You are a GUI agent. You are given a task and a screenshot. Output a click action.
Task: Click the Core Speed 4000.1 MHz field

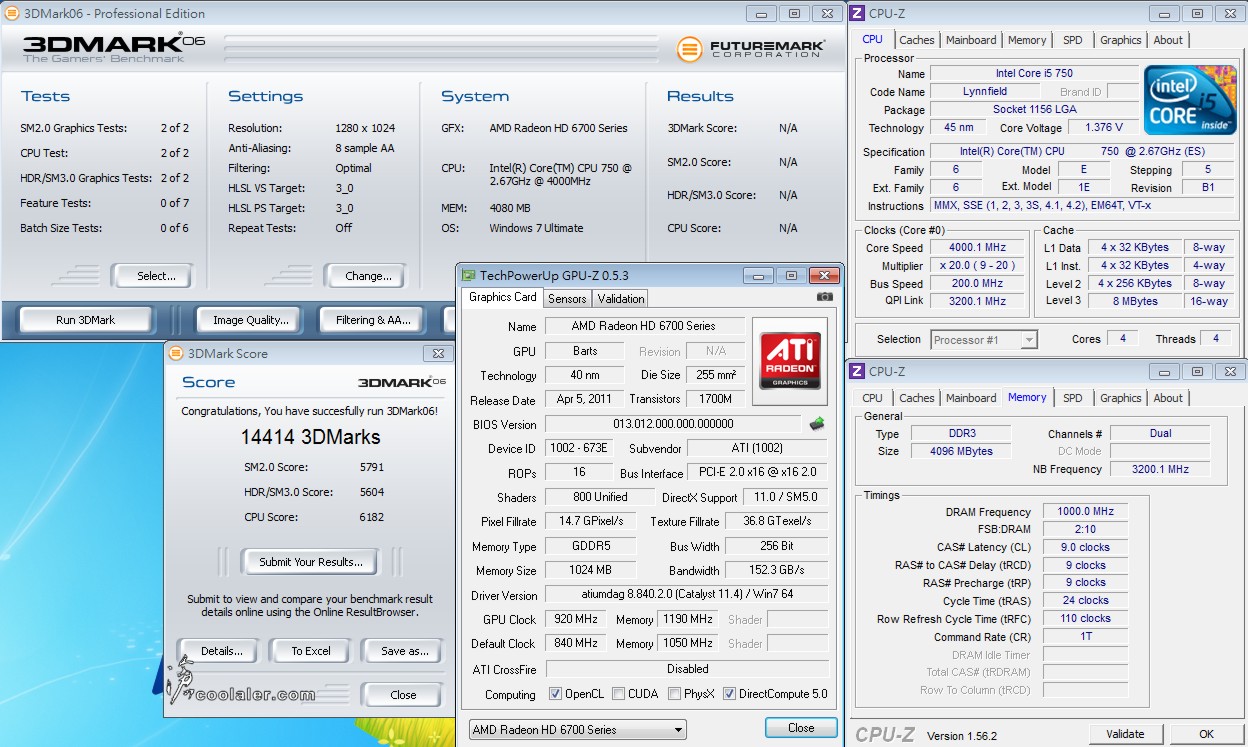pyautogui.click(x=978, y=248)
